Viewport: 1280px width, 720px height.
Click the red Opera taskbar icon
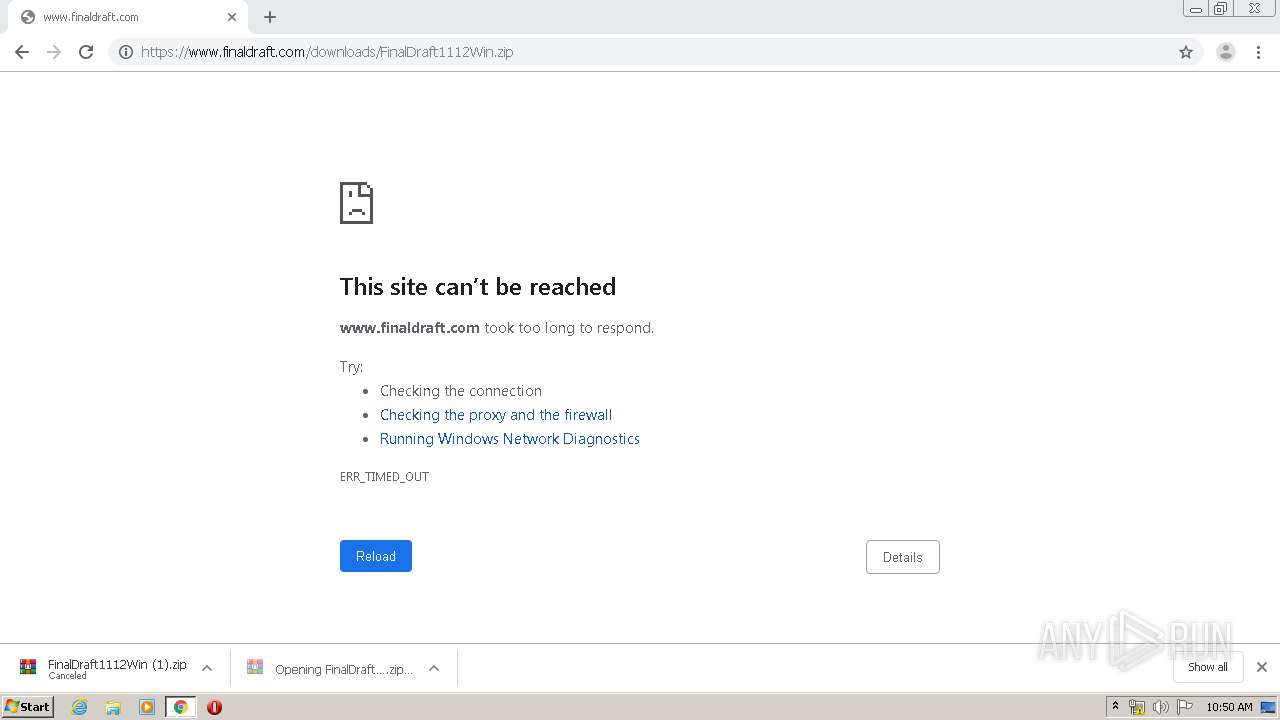(x=214, y=707)
